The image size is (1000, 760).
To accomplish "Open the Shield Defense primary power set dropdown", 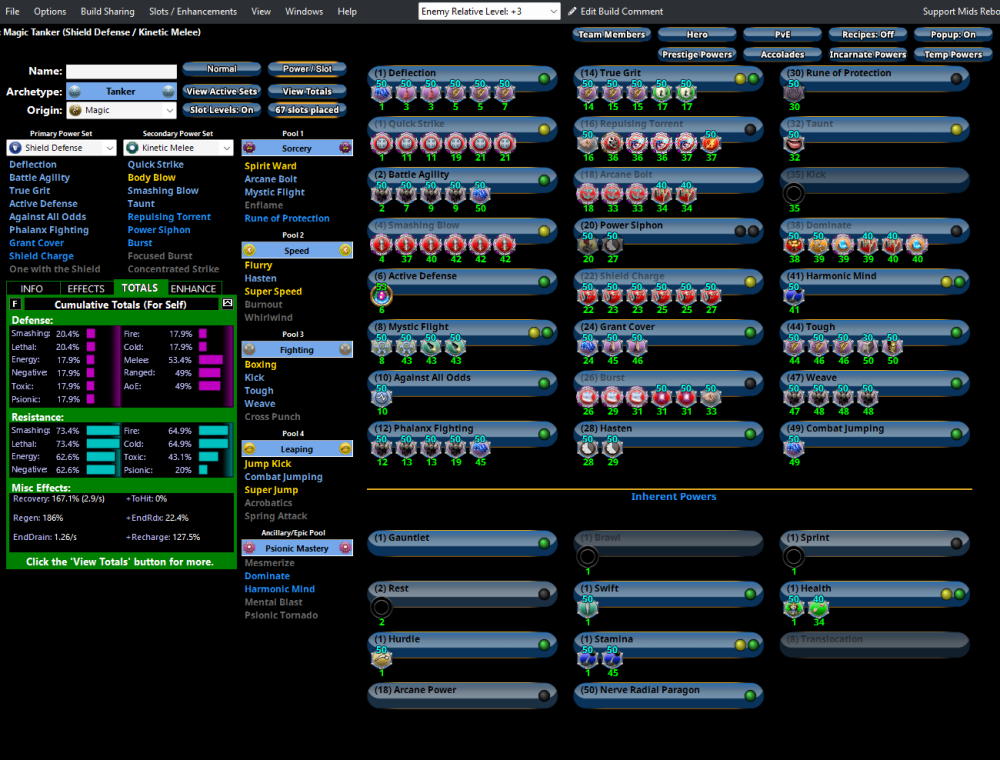I will [61, 147].
